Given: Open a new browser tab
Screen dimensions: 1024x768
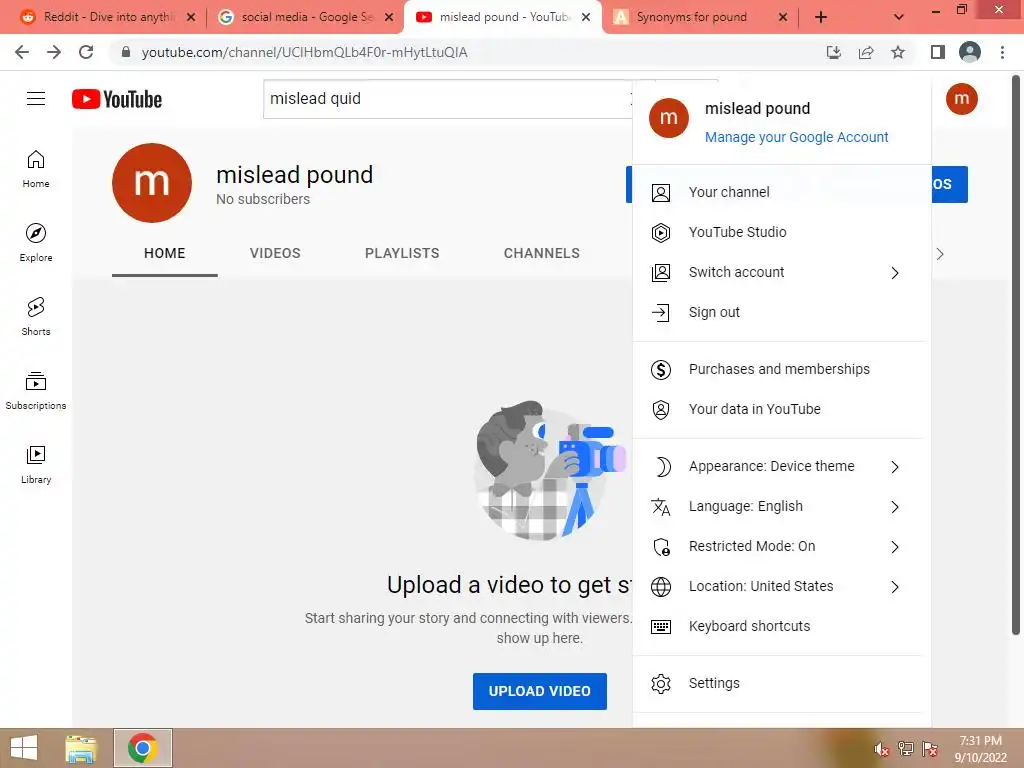Looking at the screenshot, I should click(x=821, y=17).
